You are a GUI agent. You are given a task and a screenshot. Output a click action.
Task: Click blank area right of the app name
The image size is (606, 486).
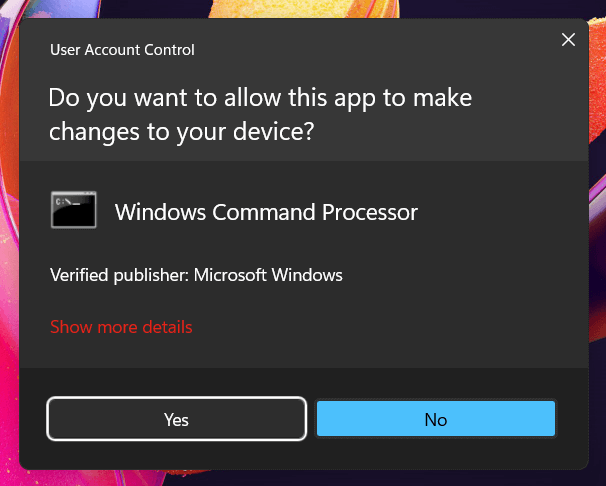(500, 212)
